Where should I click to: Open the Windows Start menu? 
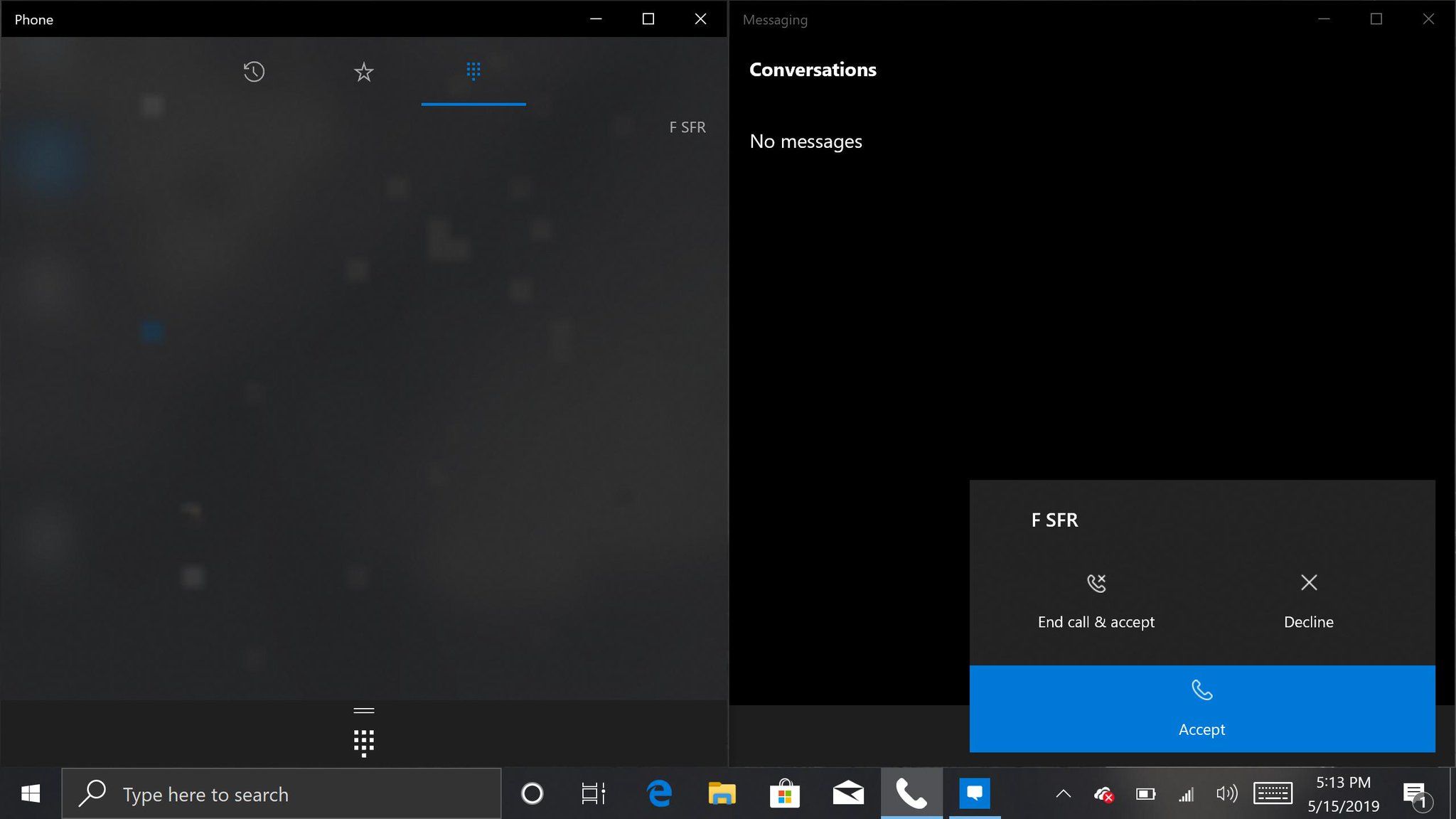31,793
